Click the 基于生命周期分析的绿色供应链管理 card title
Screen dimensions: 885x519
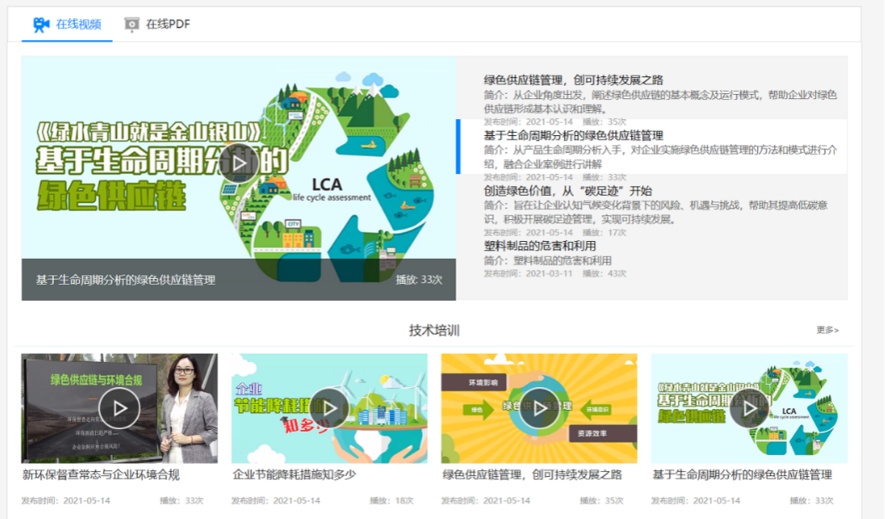coord(742,475)
